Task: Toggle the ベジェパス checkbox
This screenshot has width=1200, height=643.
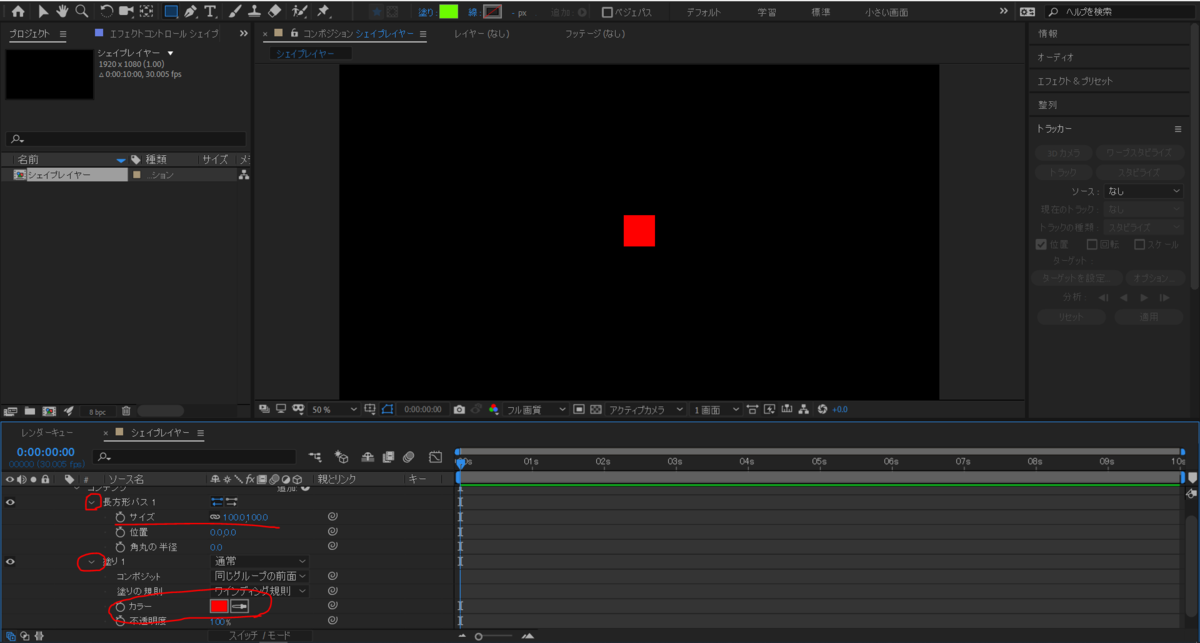Action: tap(608, 13)
